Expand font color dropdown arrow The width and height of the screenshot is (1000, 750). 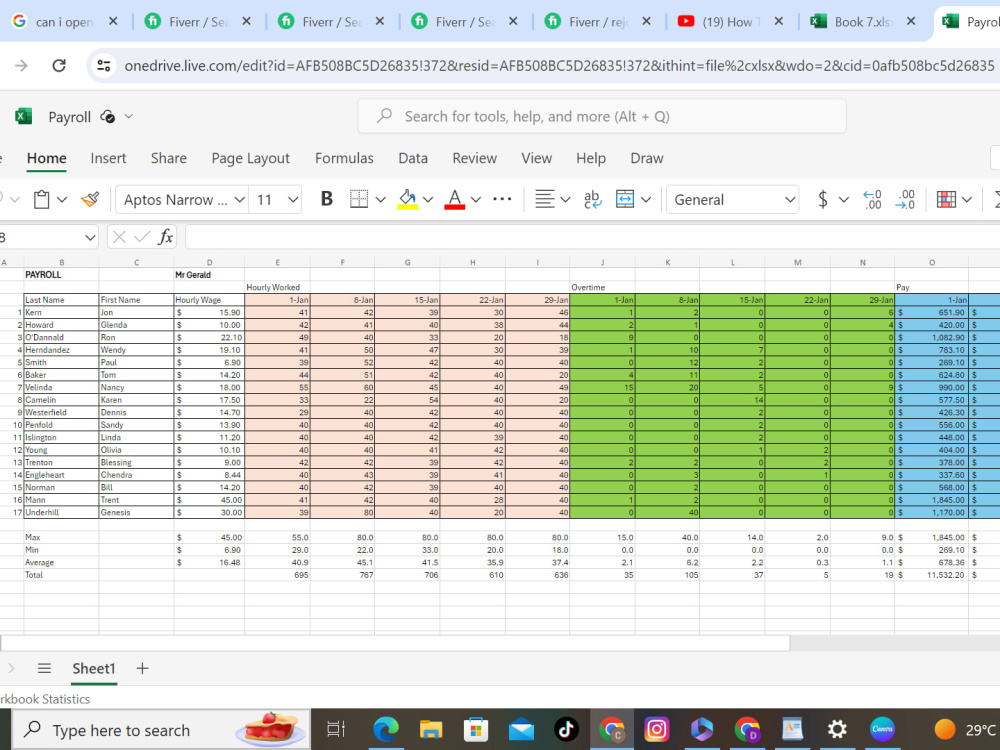(x=476, y=200)
